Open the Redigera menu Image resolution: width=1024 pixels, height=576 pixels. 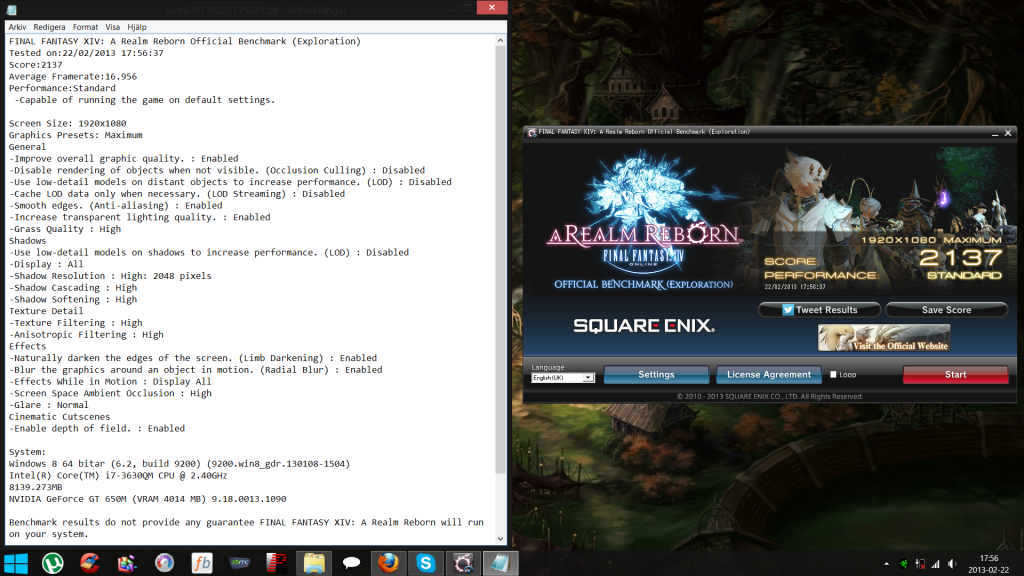pyautogui.click(x=49, y=27)
